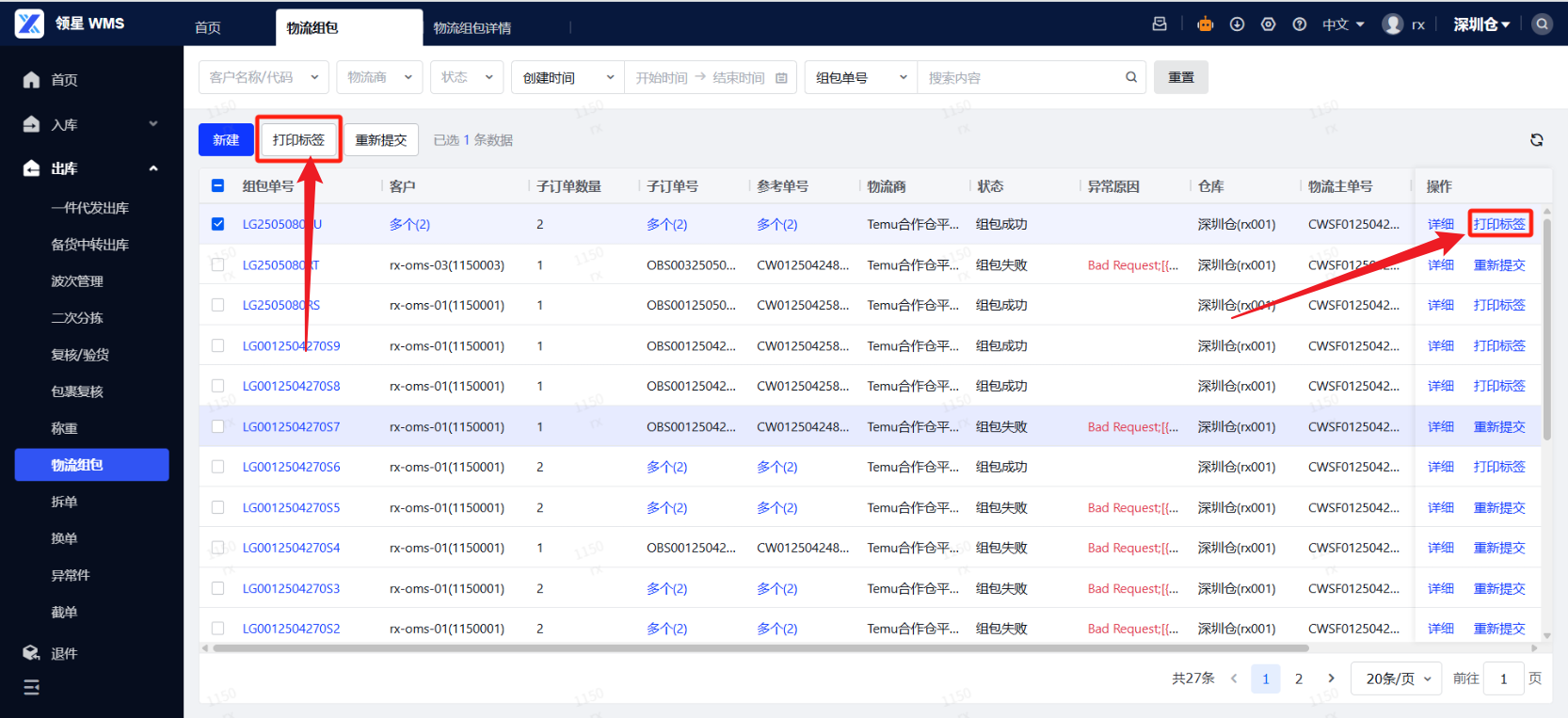This screenshot has width=1568, height=718.
Task: Open 二次分拣 in the sidebar
Action: (77, 318)
